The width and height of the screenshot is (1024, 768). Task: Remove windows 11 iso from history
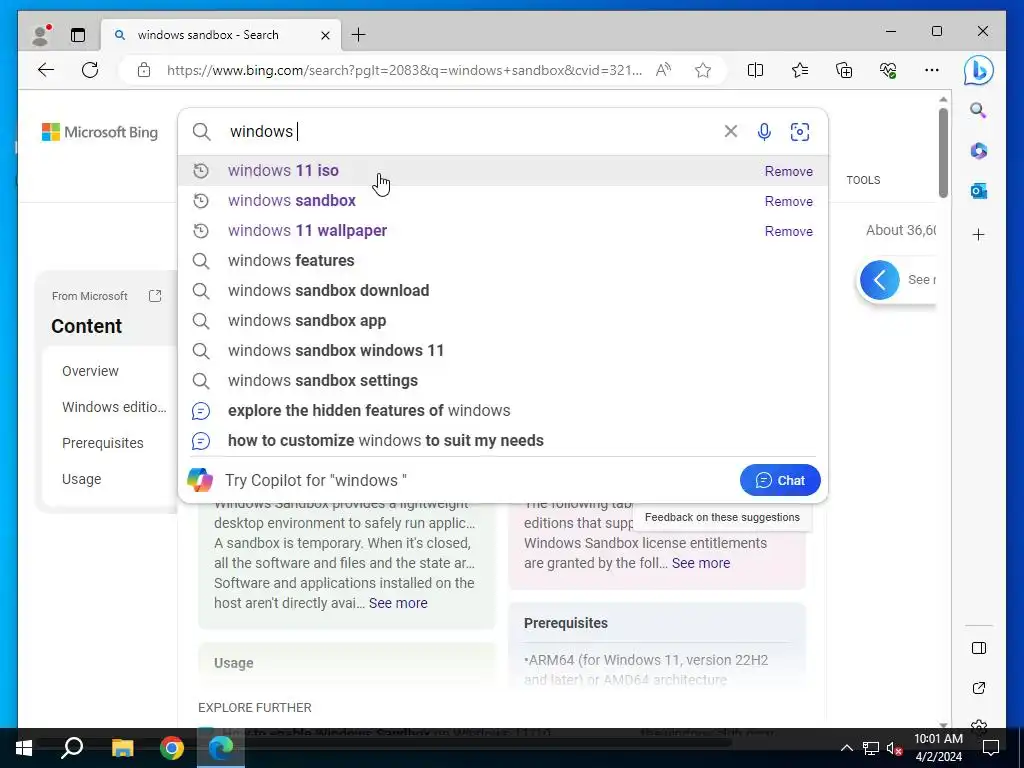789,171
